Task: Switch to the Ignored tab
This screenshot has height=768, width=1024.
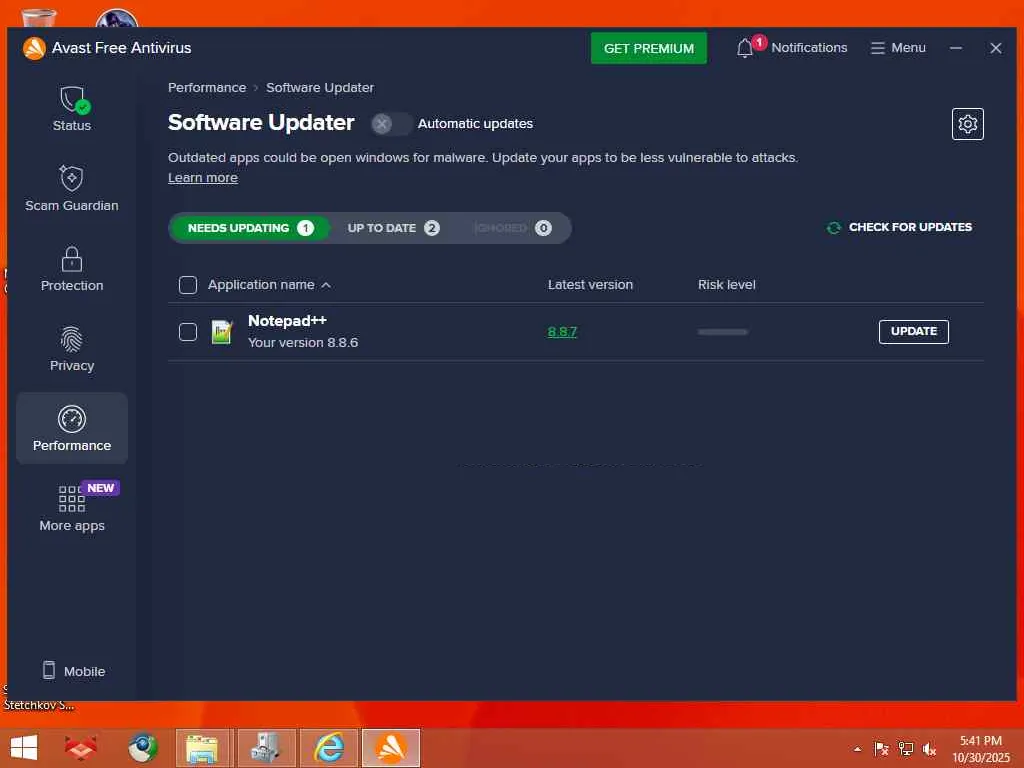Action: tap(513, 228)
